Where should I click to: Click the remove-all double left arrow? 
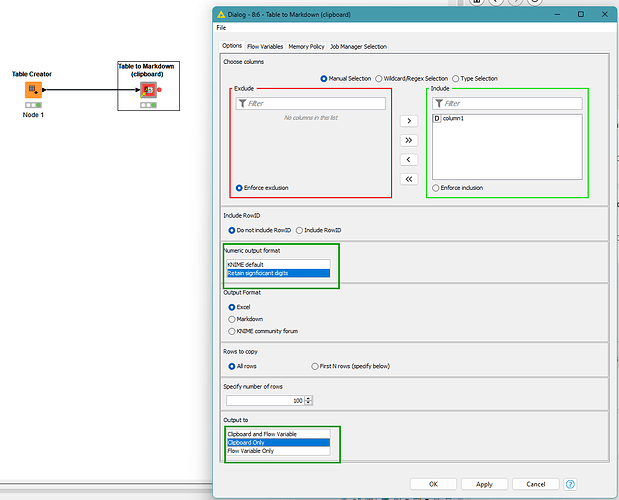click(408, 179)
